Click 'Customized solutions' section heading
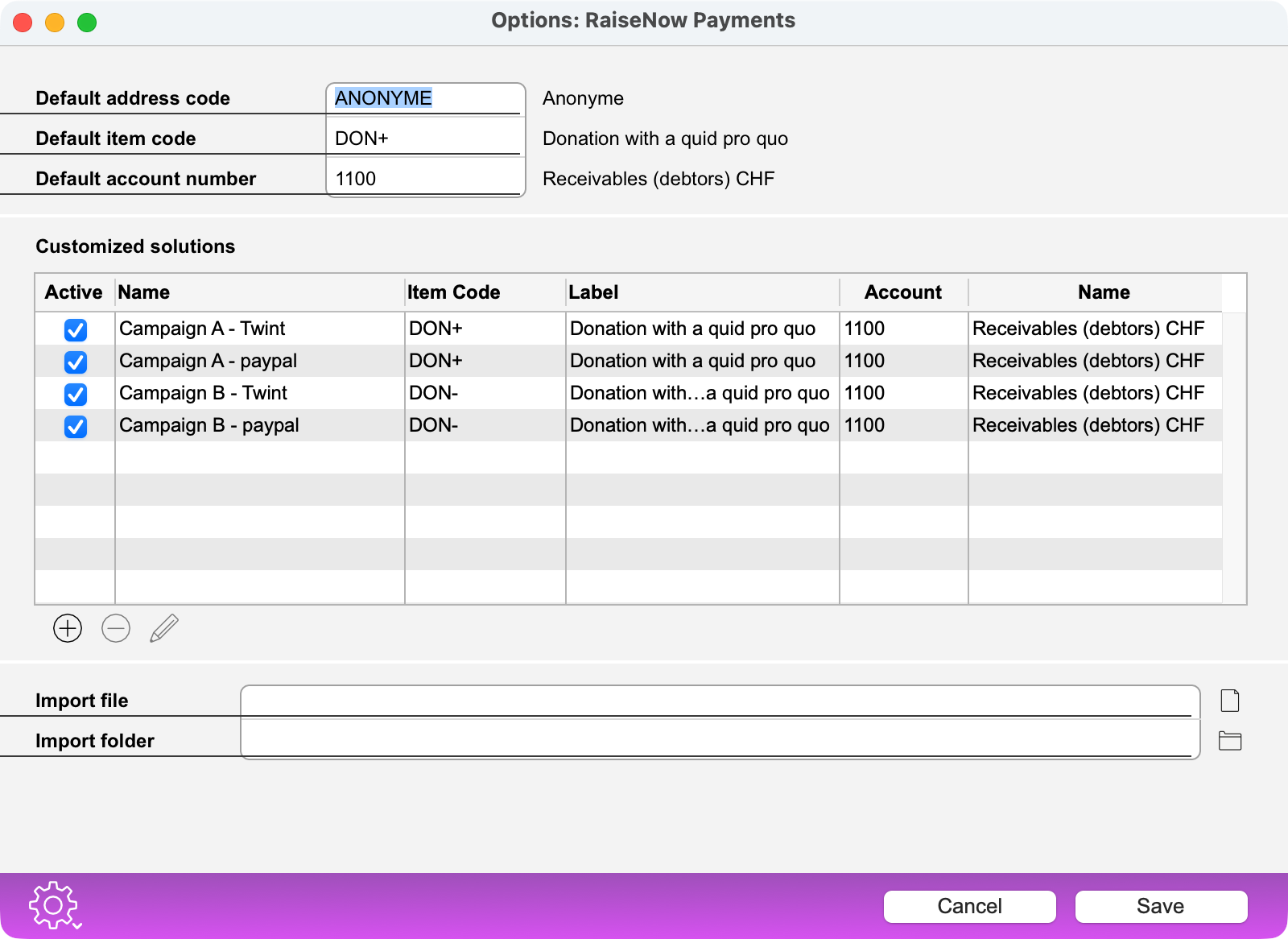 [135, 246]
